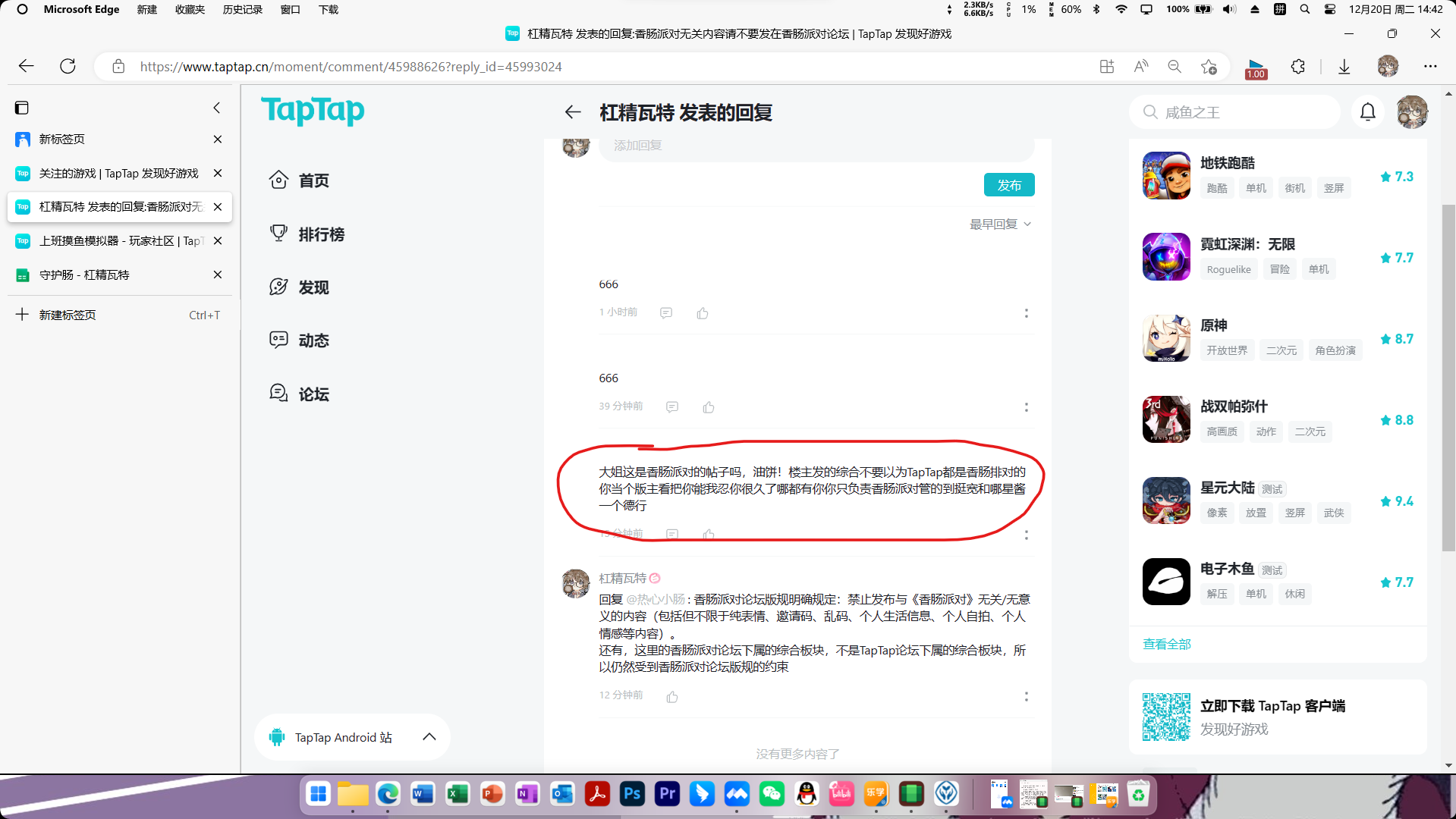The height and width of the screenshot is (819, 1456).
Task: Like the 666 comment from 39 分钟前
Action: pos(709,407)
